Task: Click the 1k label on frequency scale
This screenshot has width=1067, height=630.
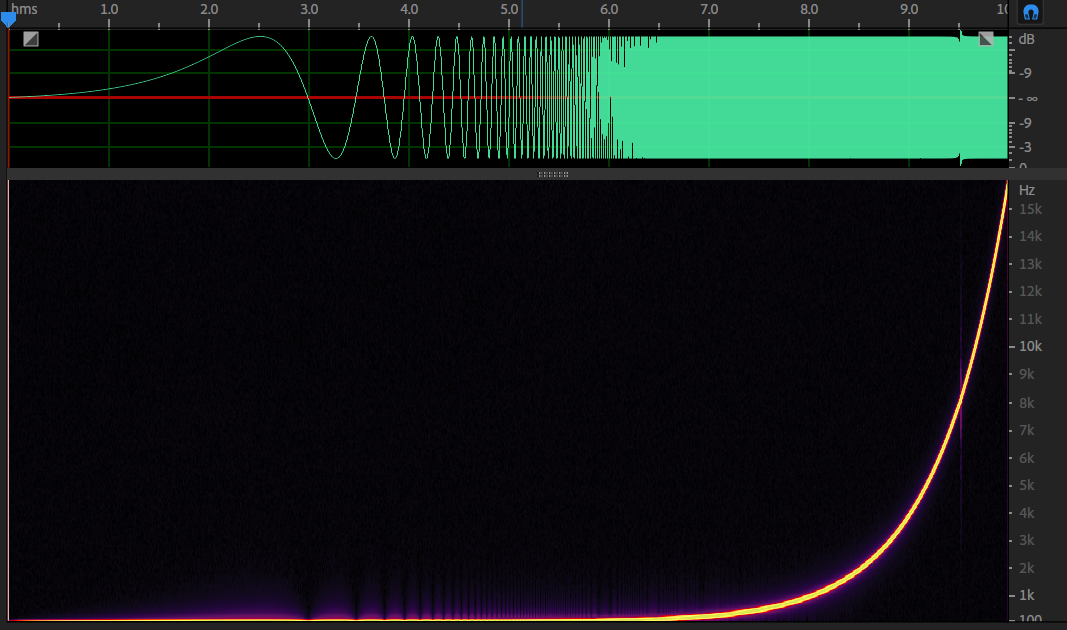Action: coord(1030,595)
